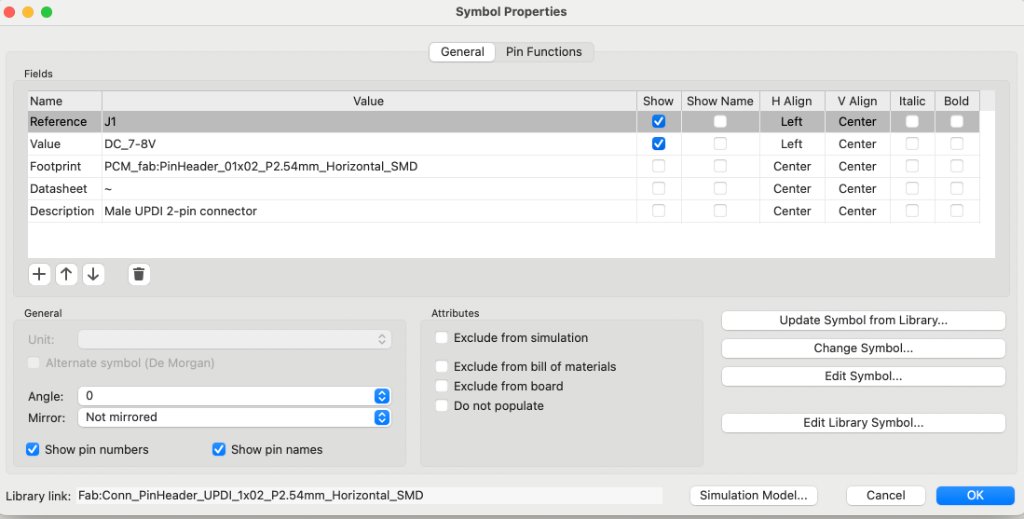Select the DC_7-8V value cell

pos(369,144)
